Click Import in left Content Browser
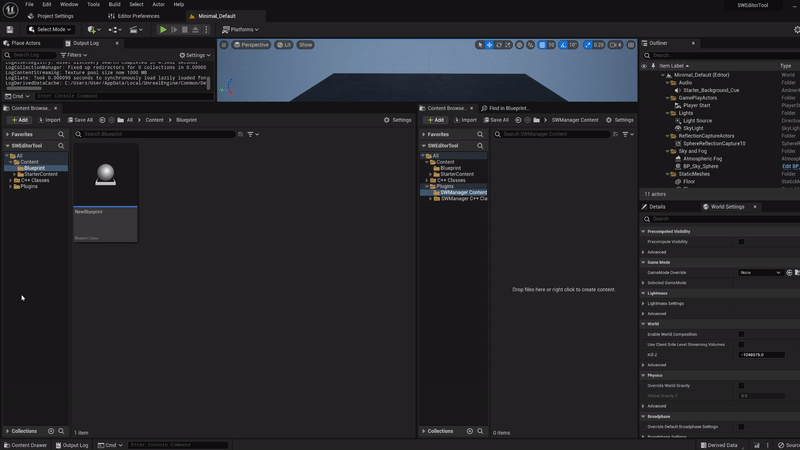Viewport: 800px width, 450px height. [x=49, y=120]
